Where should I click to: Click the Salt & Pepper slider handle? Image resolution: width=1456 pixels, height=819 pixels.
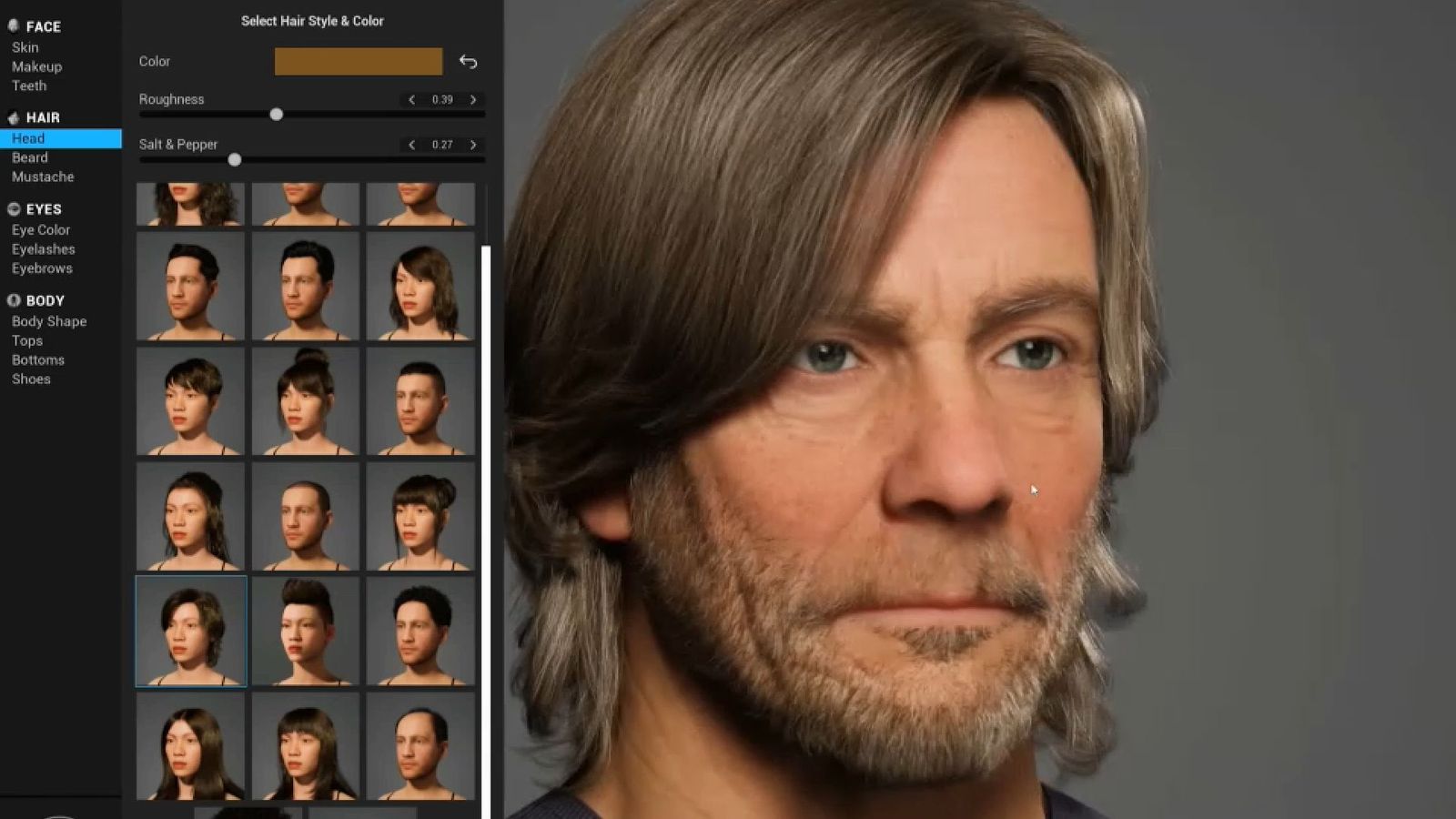[x=235, y=160]
